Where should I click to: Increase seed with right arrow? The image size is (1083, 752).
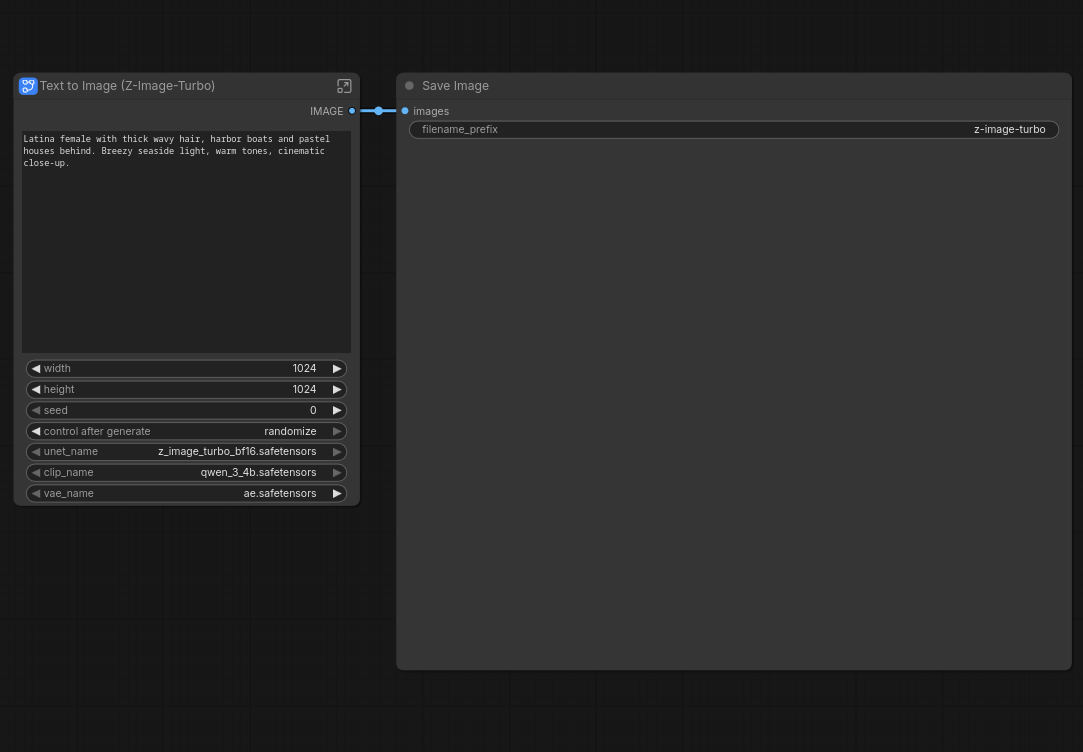pos(337,410)
